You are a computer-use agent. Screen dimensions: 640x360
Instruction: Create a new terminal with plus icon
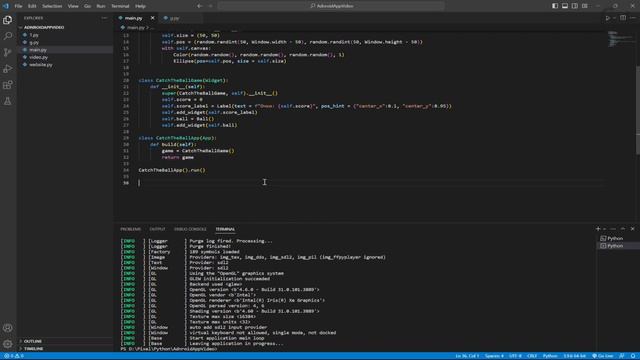(x=598, y=229)
